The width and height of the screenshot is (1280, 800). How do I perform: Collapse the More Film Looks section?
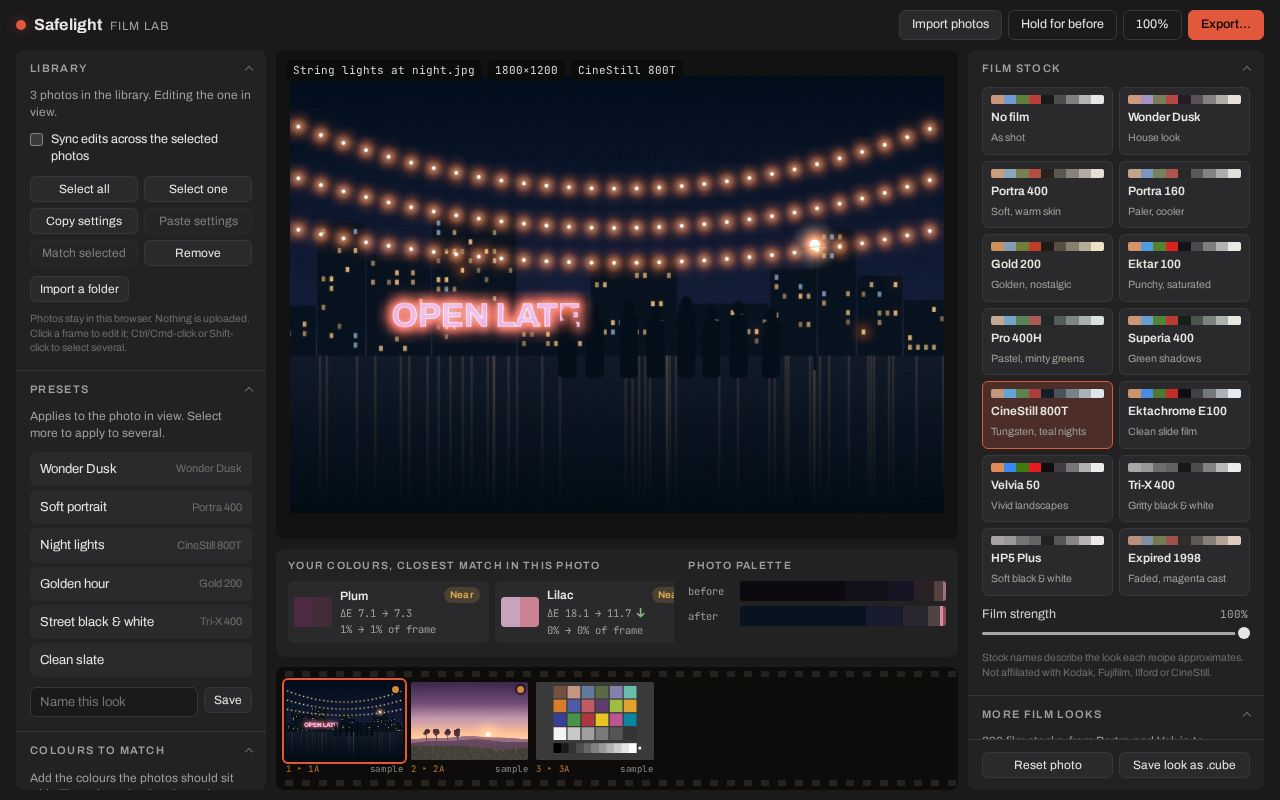pyautogui.click(x=1246, y=714)
